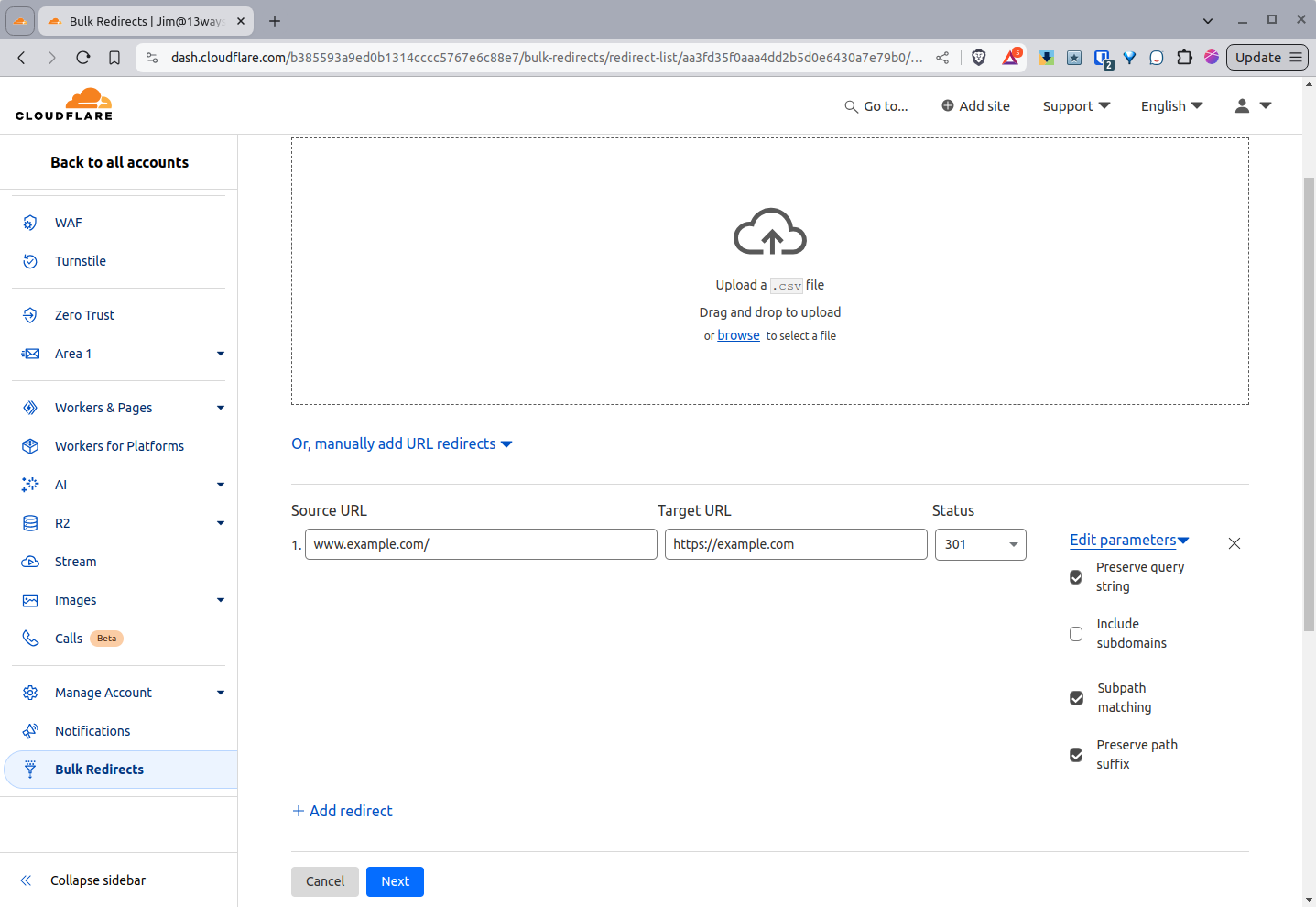Screen dimensions: 1316x907
Task: Select Bulk Redirects in the sidebar
Action: click(x=99, y=769)
